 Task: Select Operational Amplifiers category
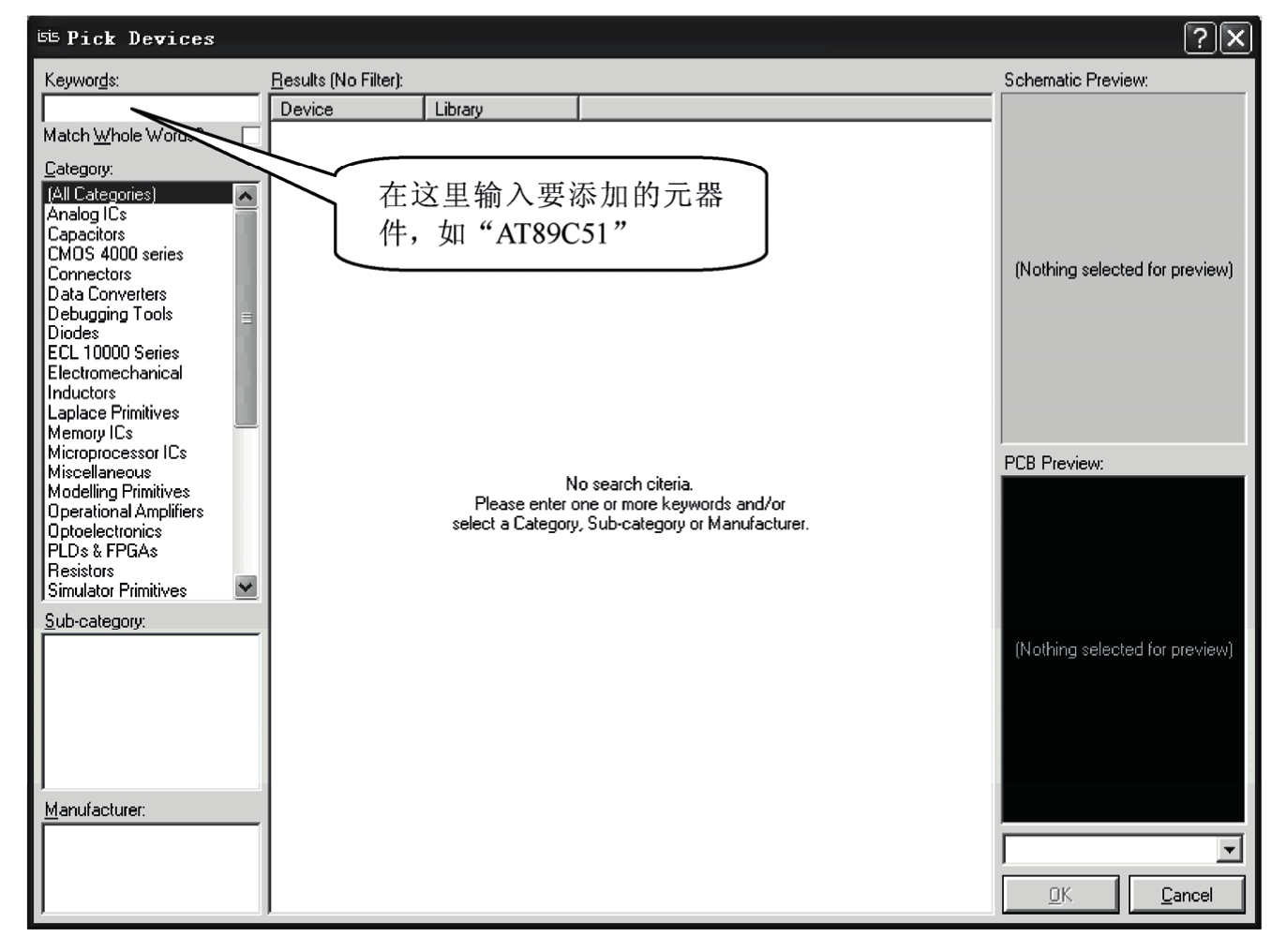[x=126, y=512]
